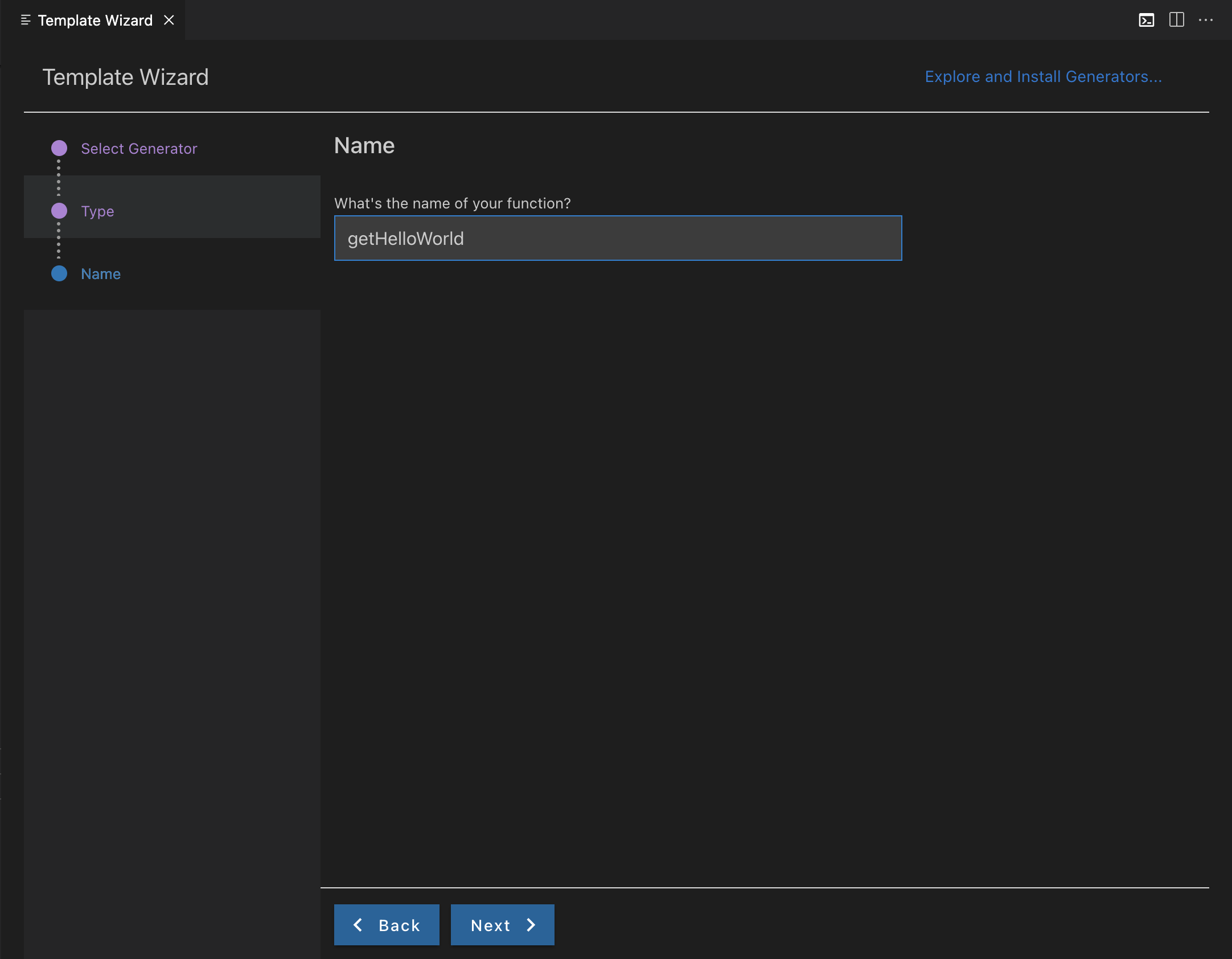
Task: Open the terminal panel icon
Action: point(1146,20)
